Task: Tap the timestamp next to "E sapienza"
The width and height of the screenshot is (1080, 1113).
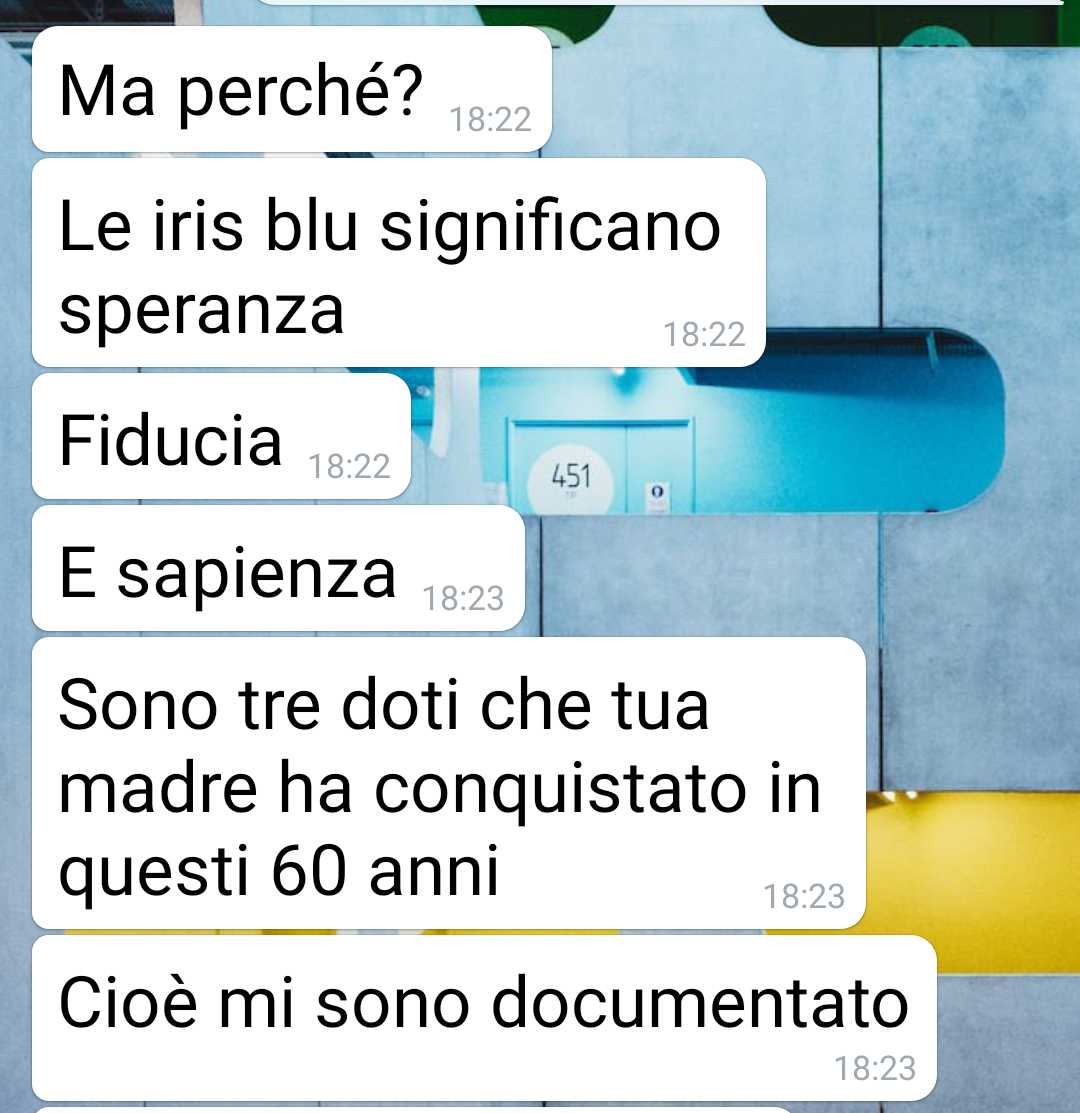Action: click(463, 598)
